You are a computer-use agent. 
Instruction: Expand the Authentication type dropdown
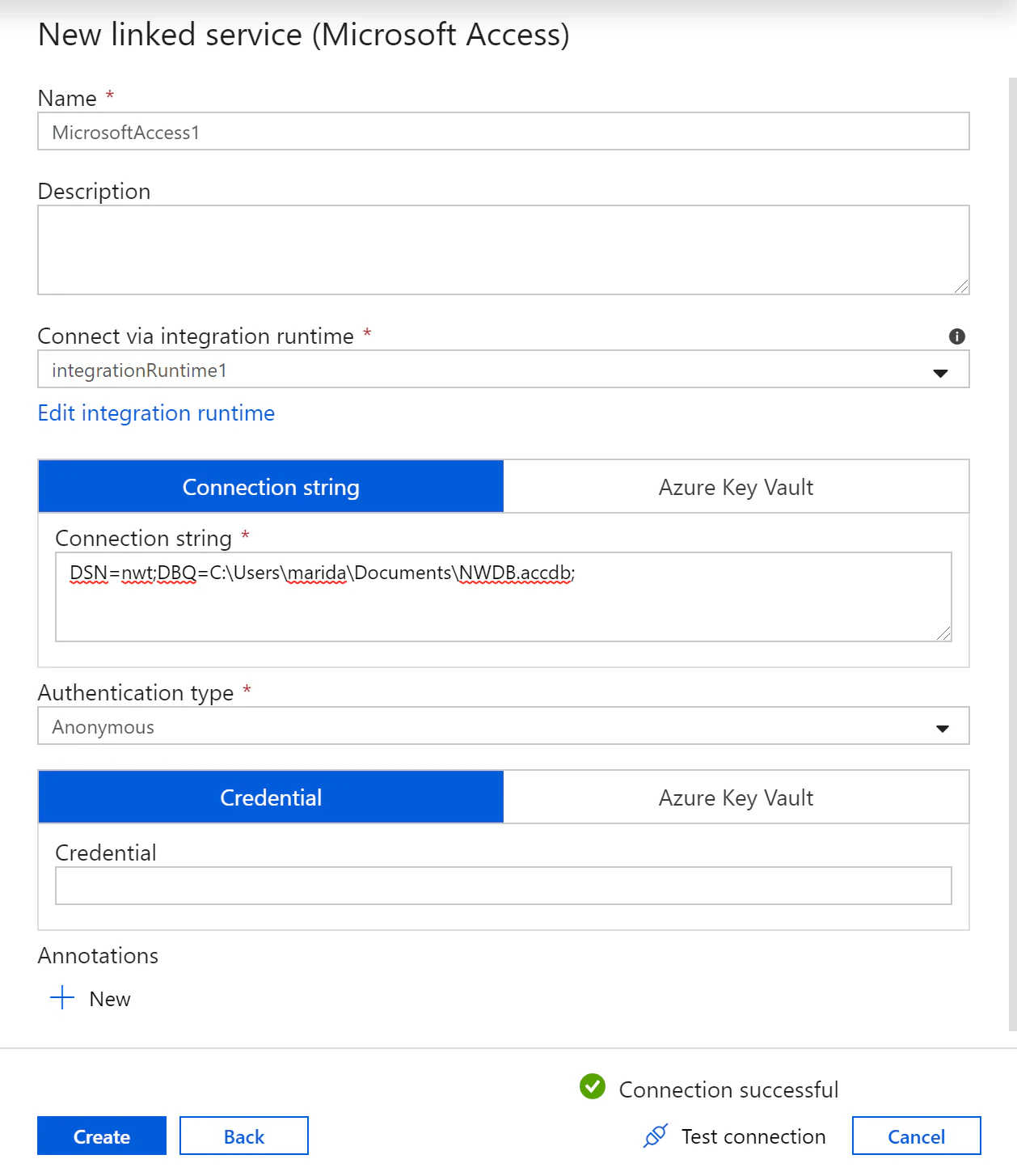pos(503,726)
